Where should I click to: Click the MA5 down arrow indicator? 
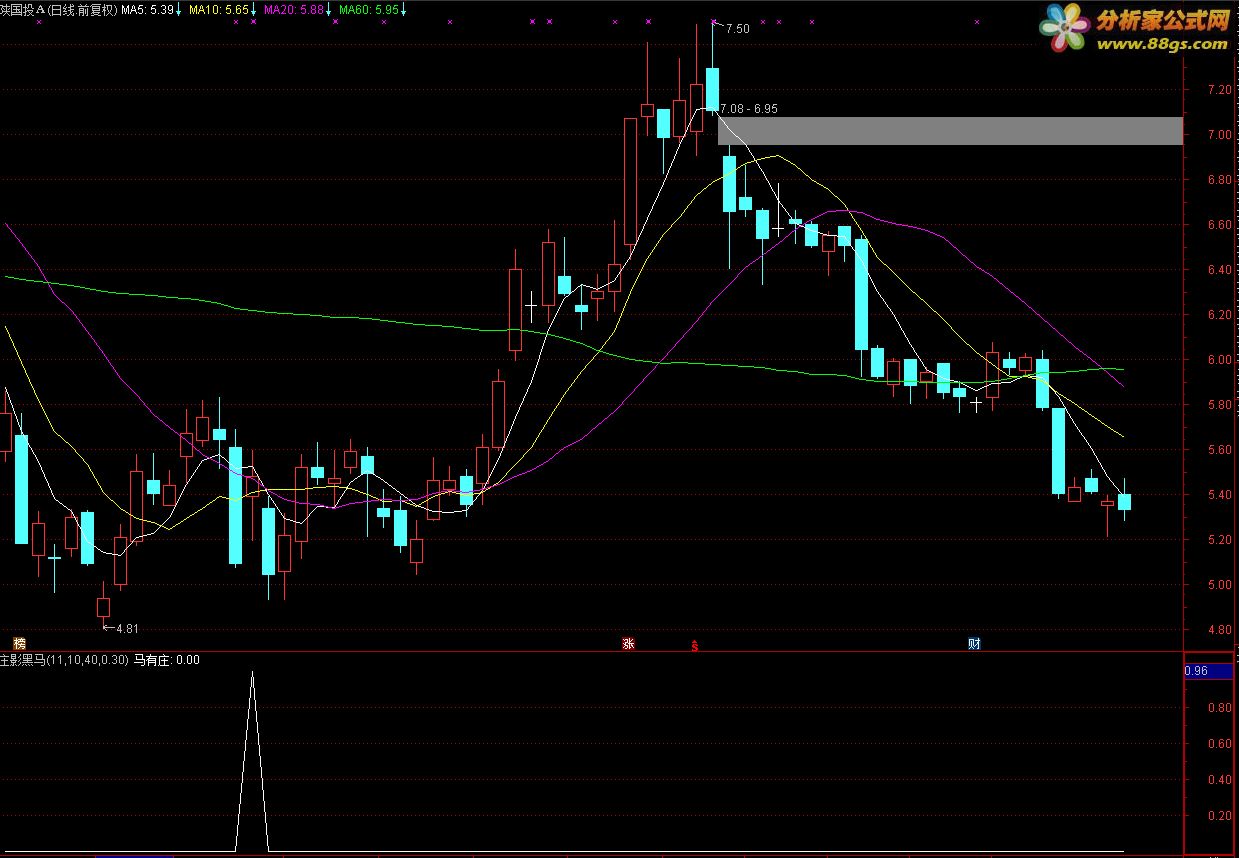pos(179,9)
